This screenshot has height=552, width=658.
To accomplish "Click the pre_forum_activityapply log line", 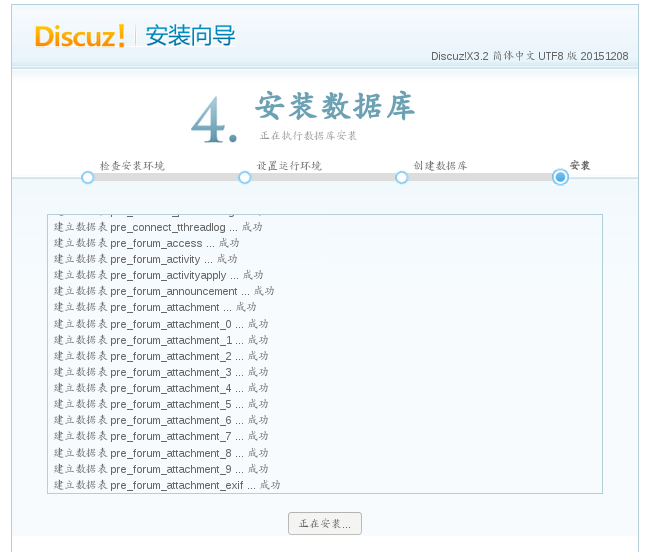I will pos(159,275).
